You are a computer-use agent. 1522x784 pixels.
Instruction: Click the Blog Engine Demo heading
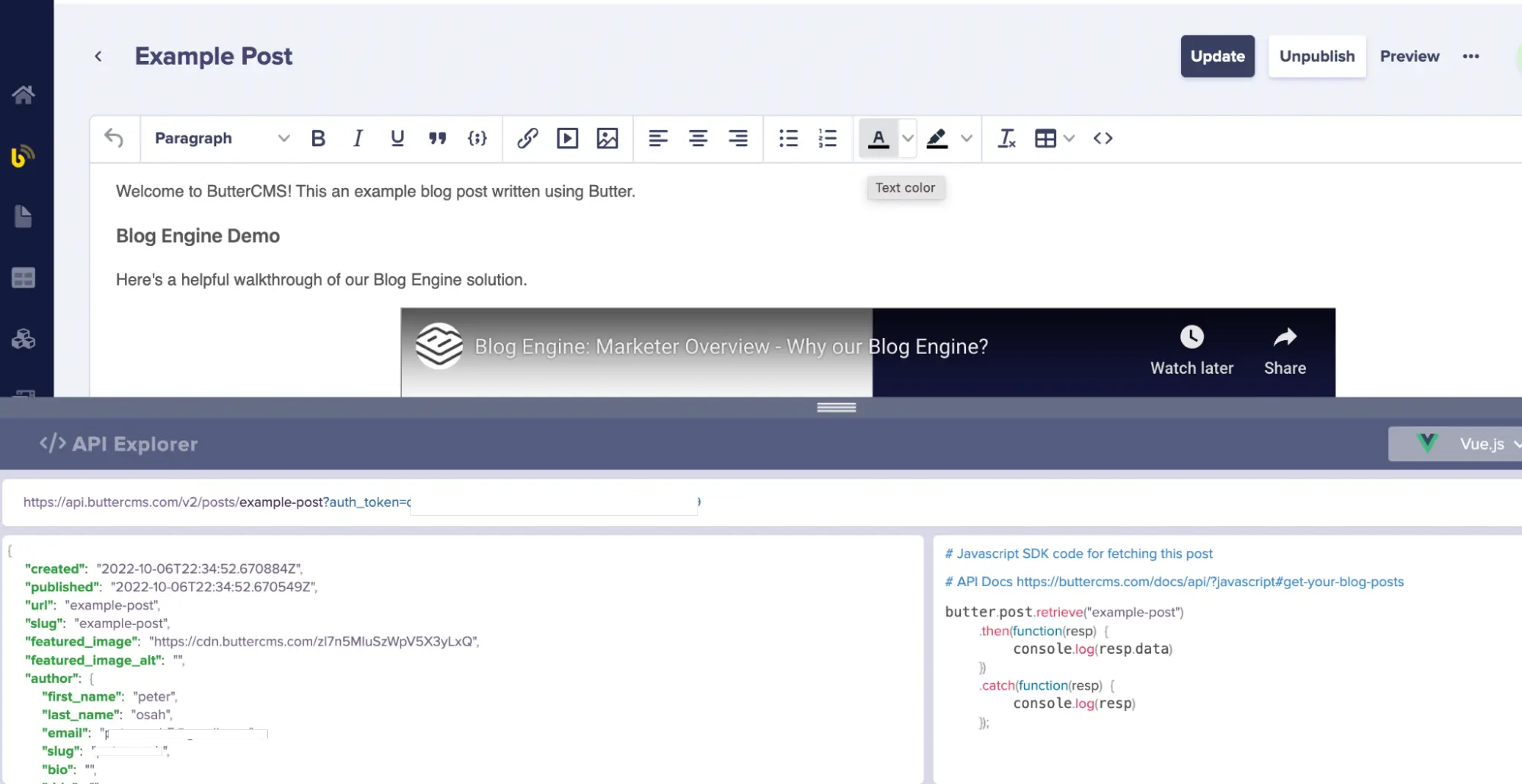[x=198, y=236]
